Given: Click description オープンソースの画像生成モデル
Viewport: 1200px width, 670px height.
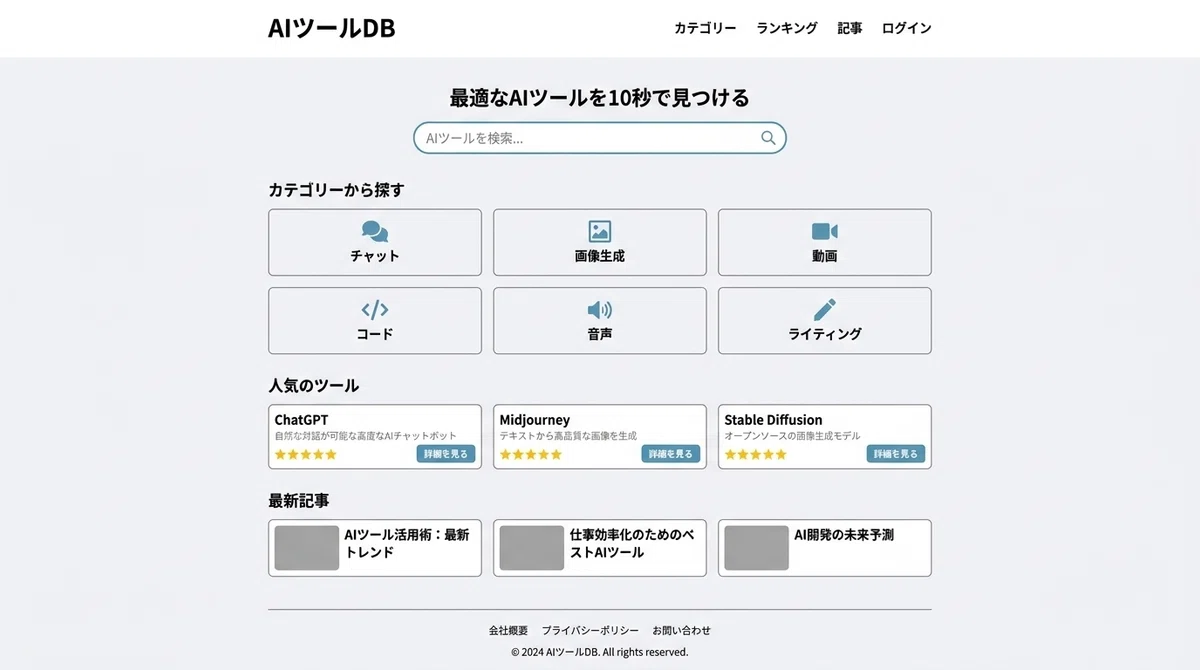Looking at the screenshot, I should click(x=792, y=436).
